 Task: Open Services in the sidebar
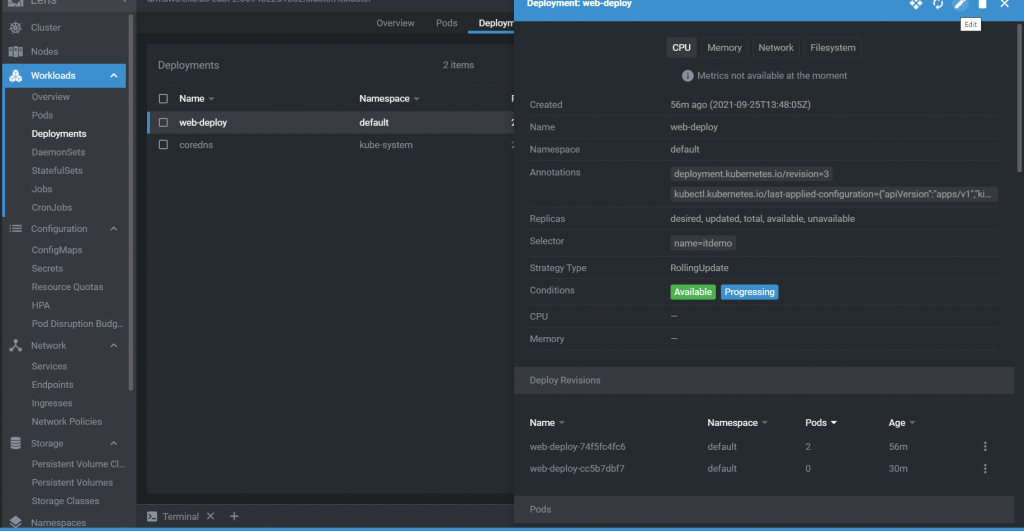[49, 366]
